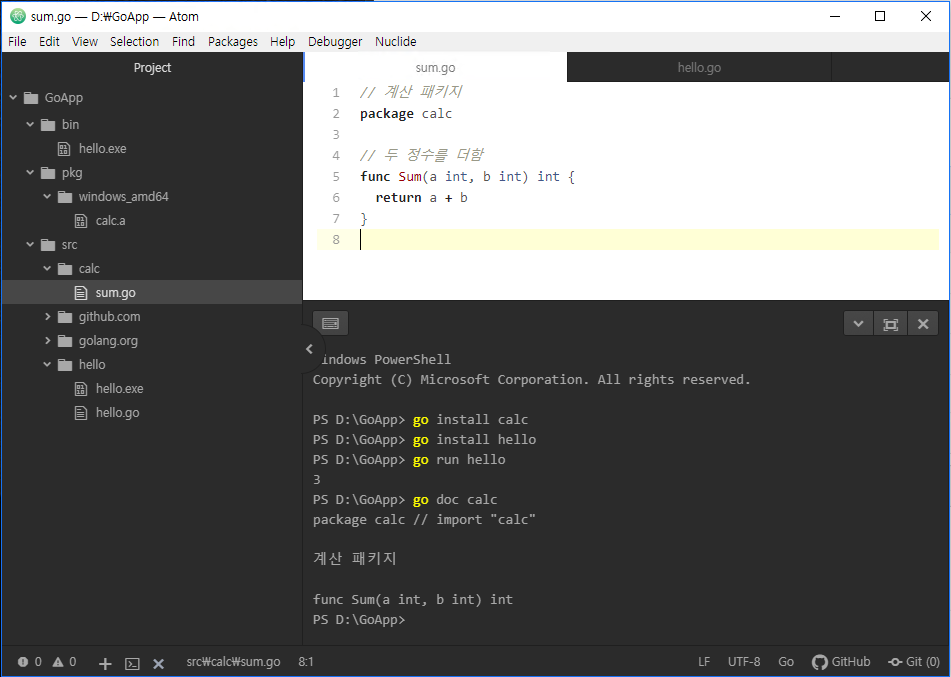
Task: Collapse the windows_amd64 folder
Action: point(48,197)
